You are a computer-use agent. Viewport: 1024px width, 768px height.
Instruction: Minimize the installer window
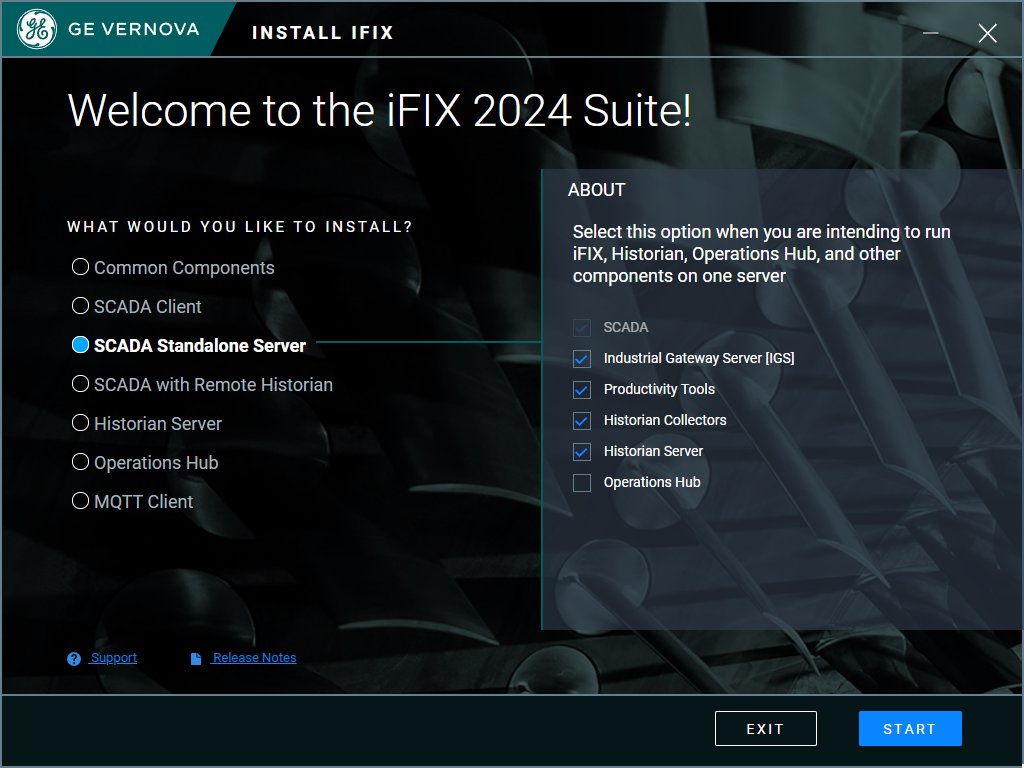[x=931, y=33]
